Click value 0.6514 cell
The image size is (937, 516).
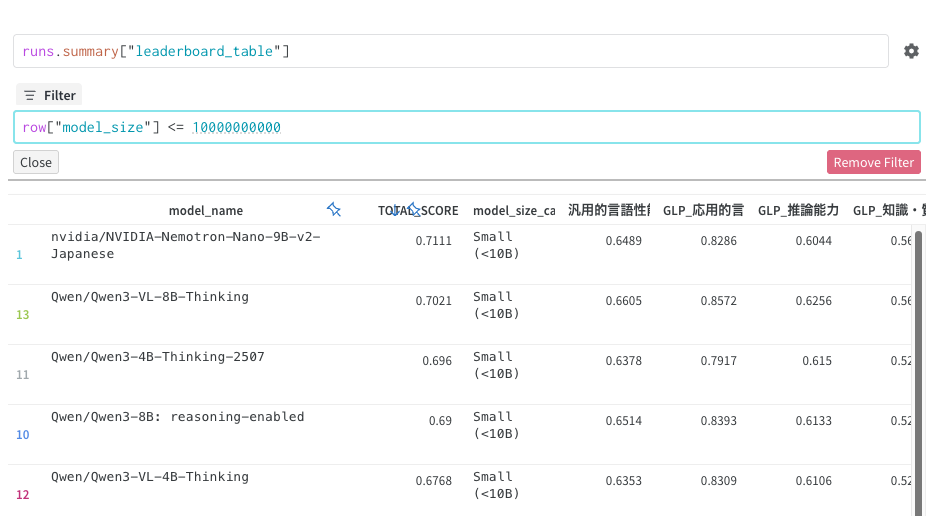tap(623, 420)
